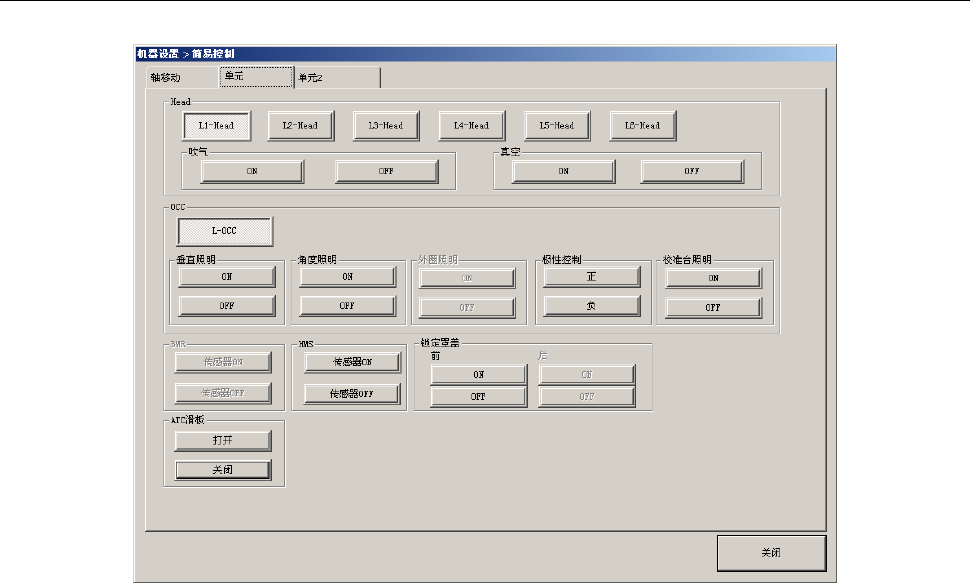
Task: Choose the L4-Head button
Action: click(x=471, y=125)
